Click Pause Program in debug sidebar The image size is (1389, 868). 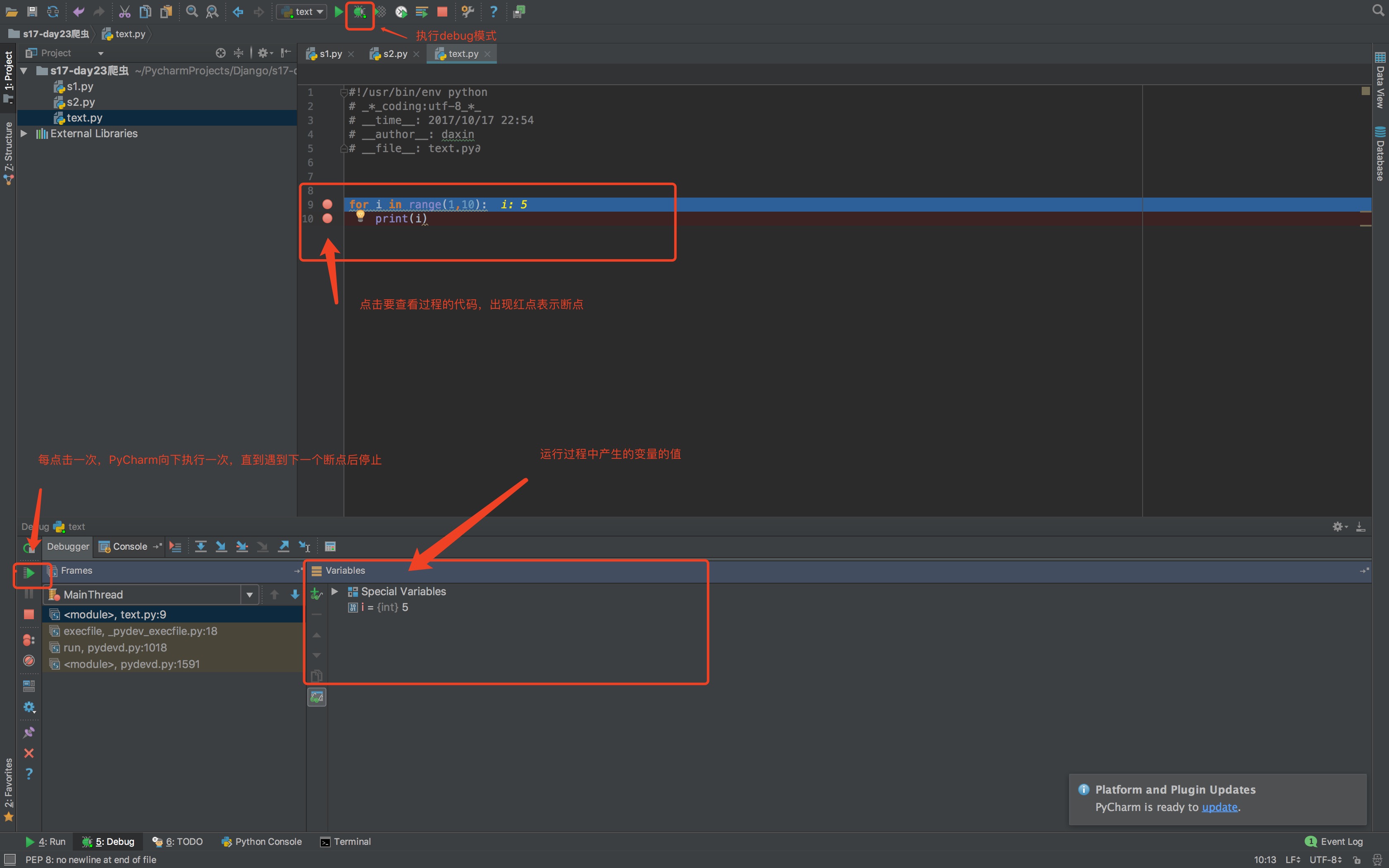click(29, 594)
